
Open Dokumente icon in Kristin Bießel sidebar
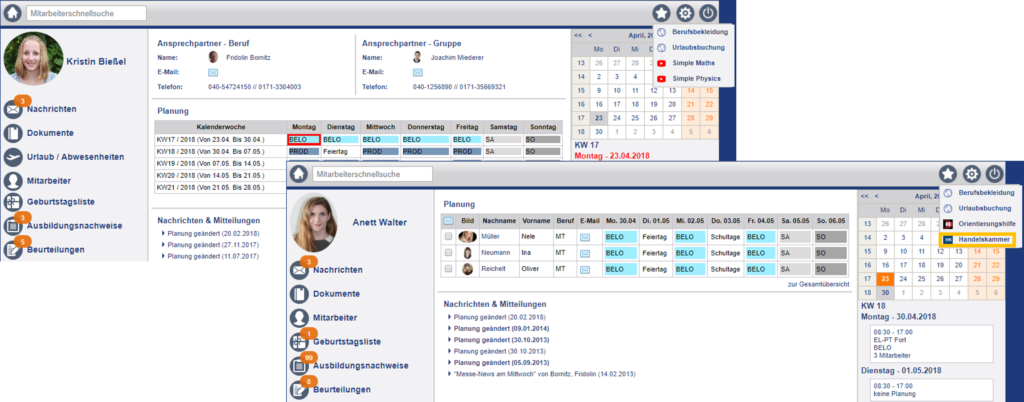click(13, 133)
